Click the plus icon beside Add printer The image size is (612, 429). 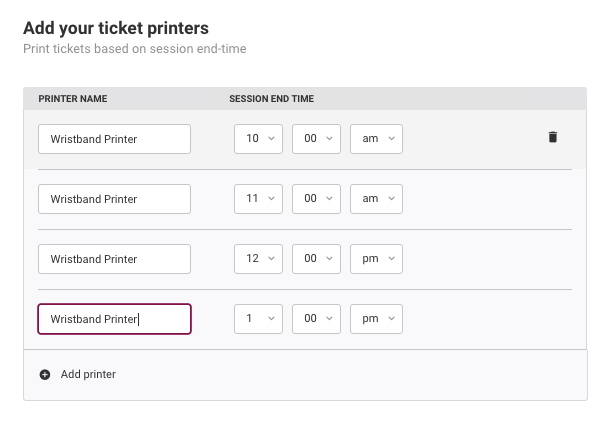pyautogui.click(x=45, y=375)
